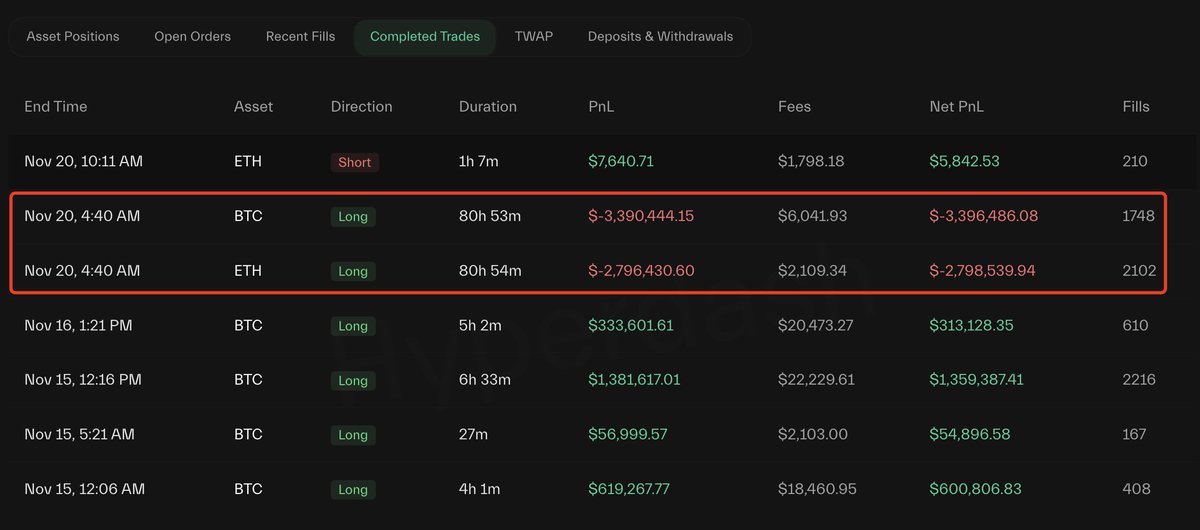Click the ETH asset in Nov 20, 10:11 AM row
Screen dimensions: 1200x530
click(248, 162)
